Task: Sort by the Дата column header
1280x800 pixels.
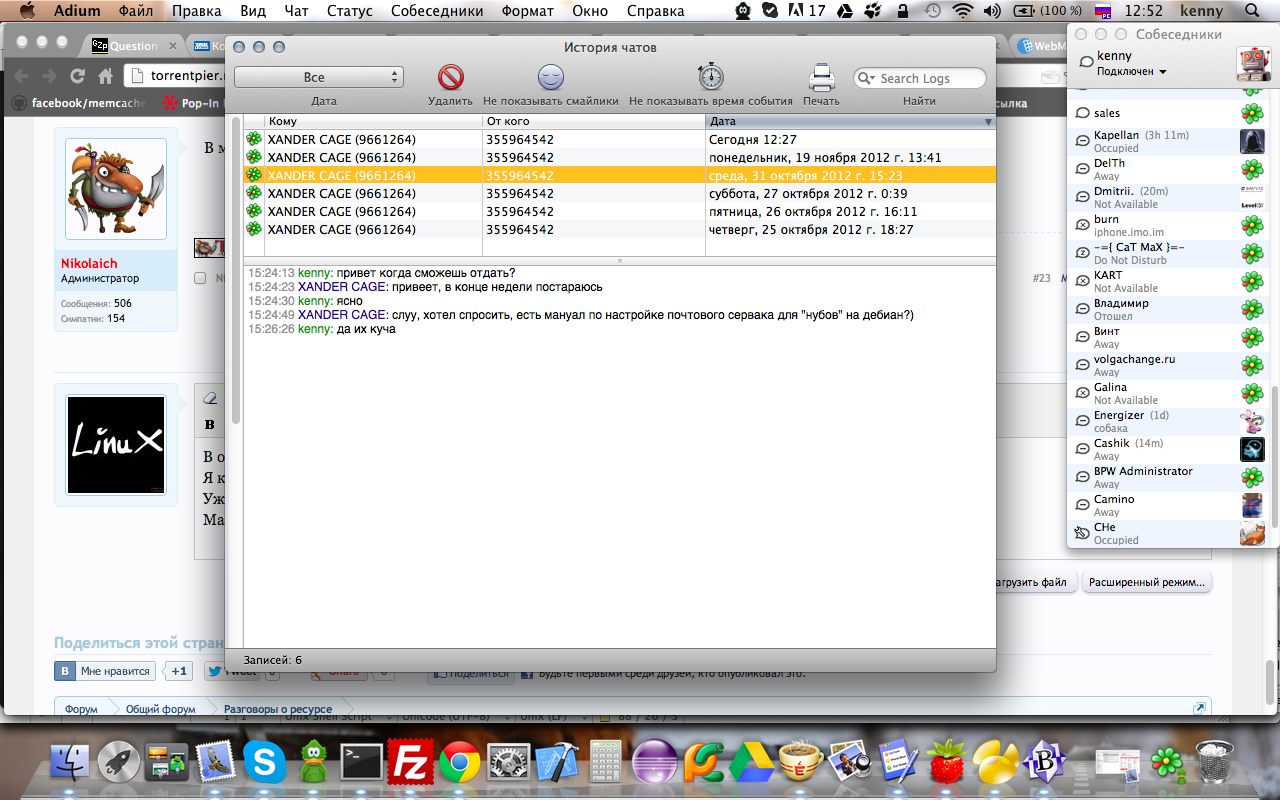Action: (x=850, y=121)
